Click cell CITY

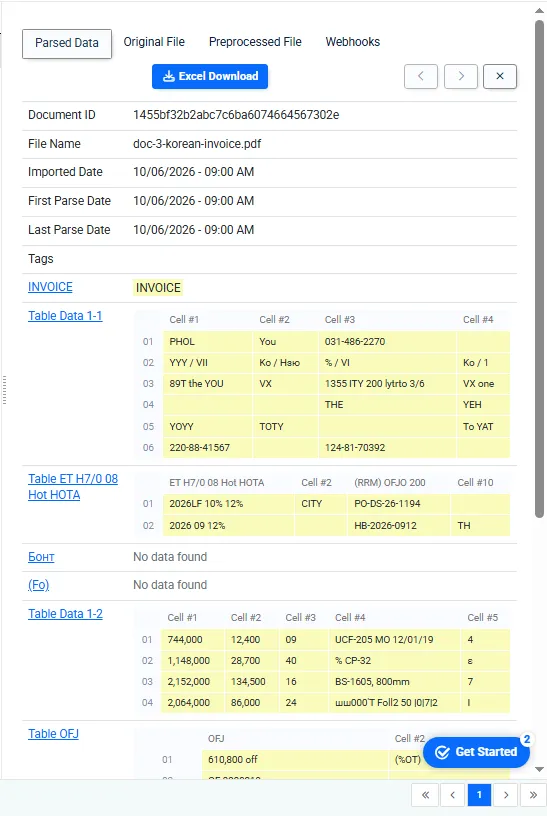(321, 504)
